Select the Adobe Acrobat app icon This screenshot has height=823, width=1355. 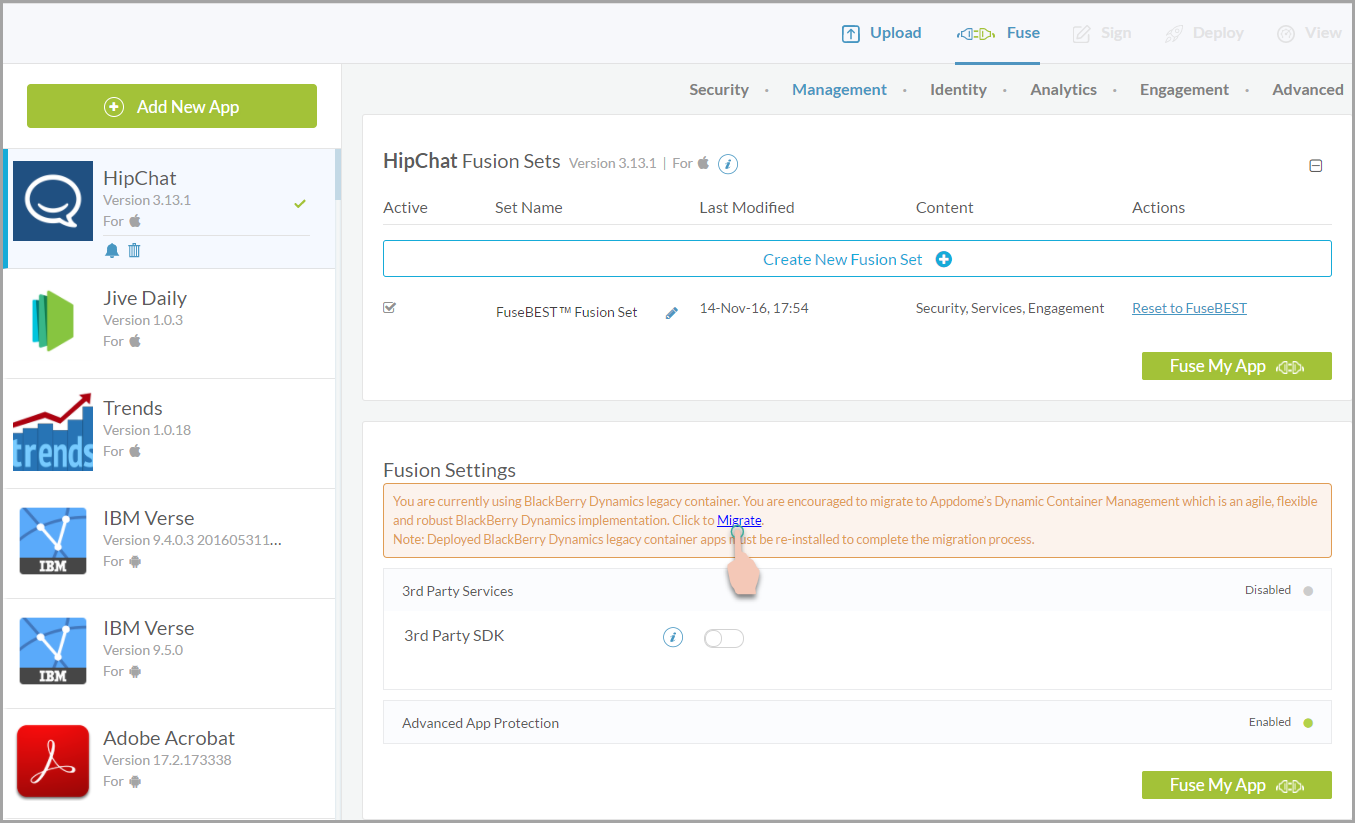pos(53,761)
